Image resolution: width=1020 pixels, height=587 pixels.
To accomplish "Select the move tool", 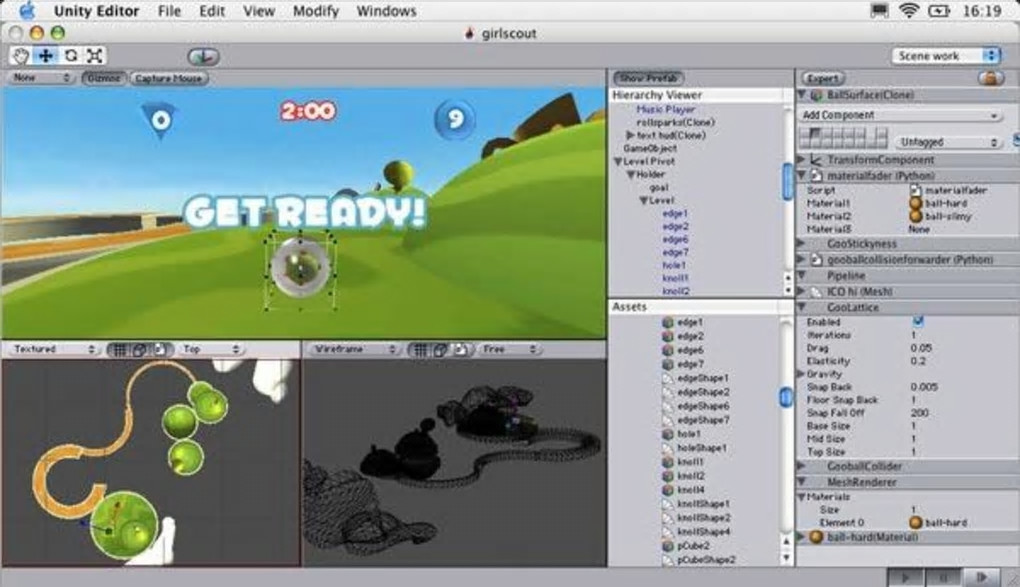I will pyautogui.click(x=46, y=55).
